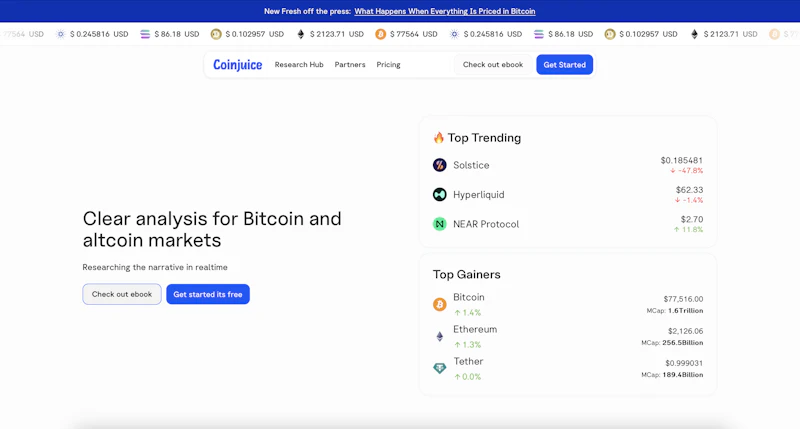
Task: Click the 11.8% gain value
Action: pyautogui.click(x=688, y=230)
